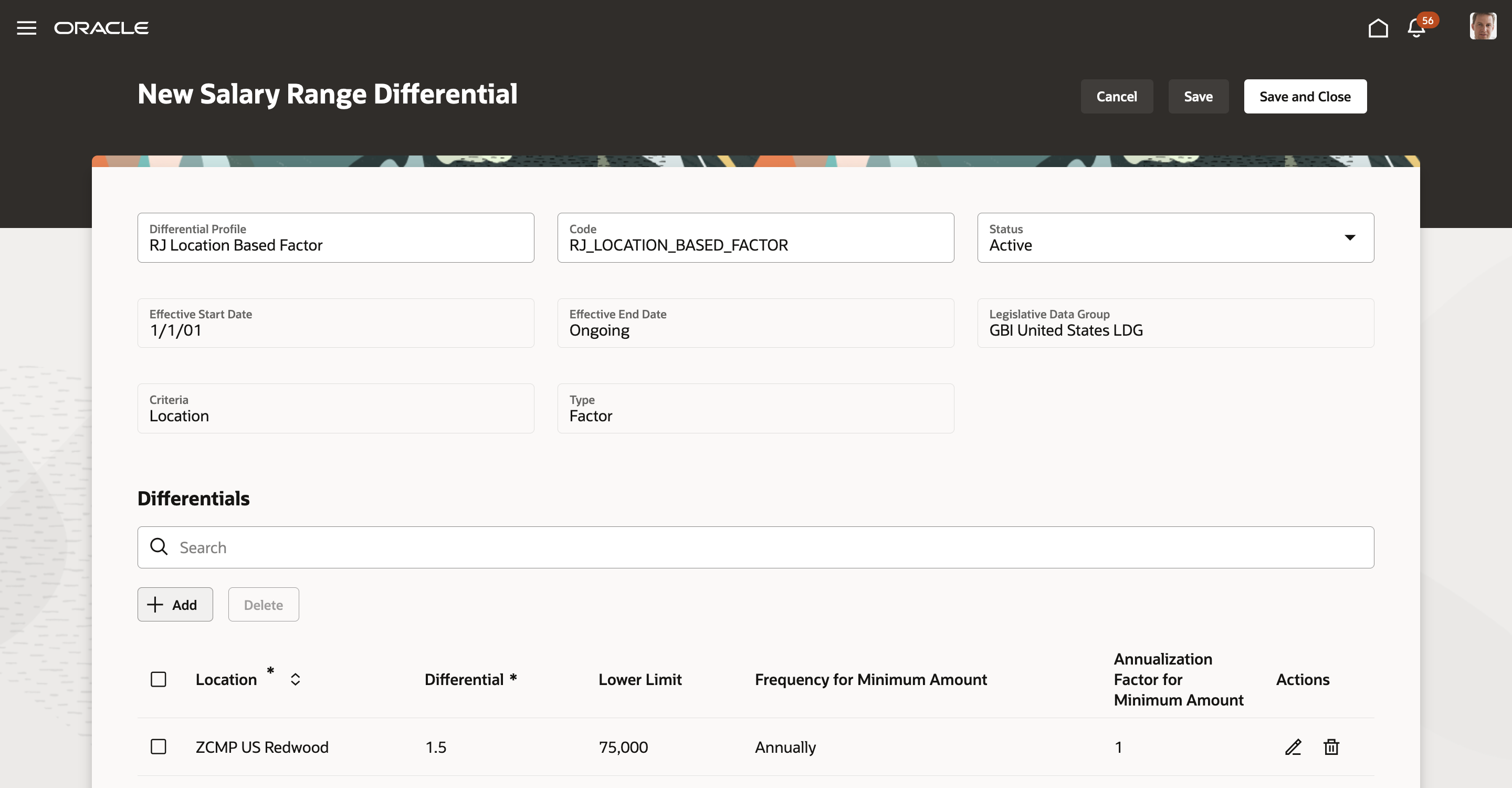Click the Actions column header

[1303, 679]
